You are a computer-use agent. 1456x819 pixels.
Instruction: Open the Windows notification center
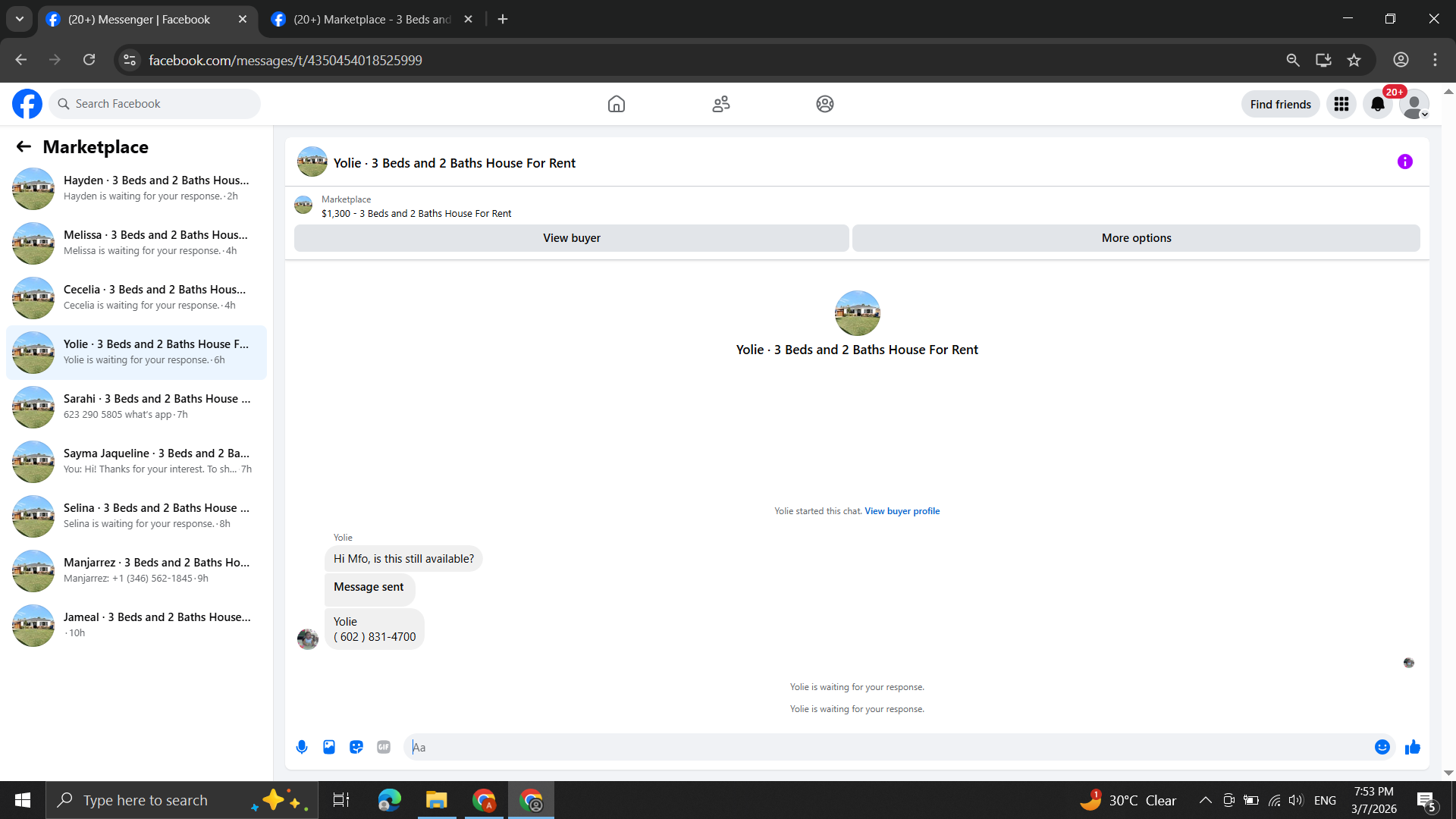pyautogui.click(x=1426, y=801)
